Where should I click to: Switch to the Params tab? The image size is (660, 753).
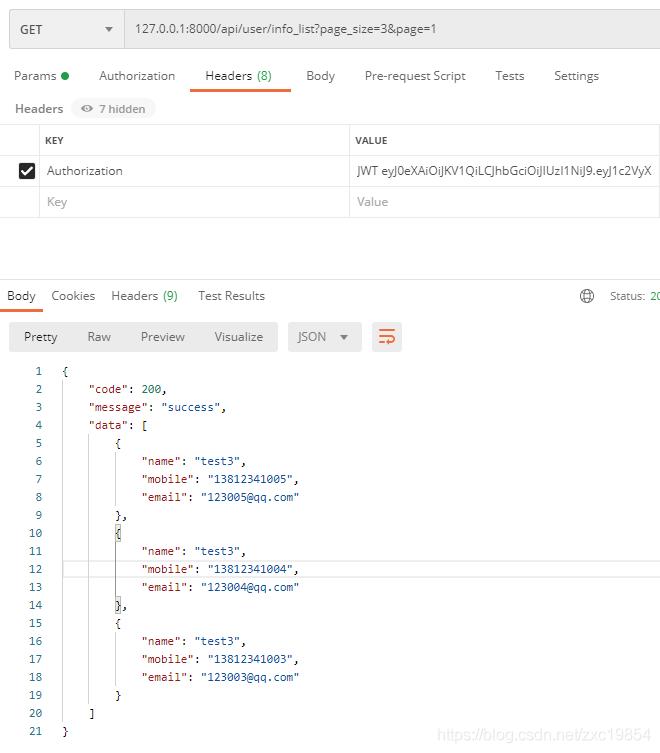point(41,76)
